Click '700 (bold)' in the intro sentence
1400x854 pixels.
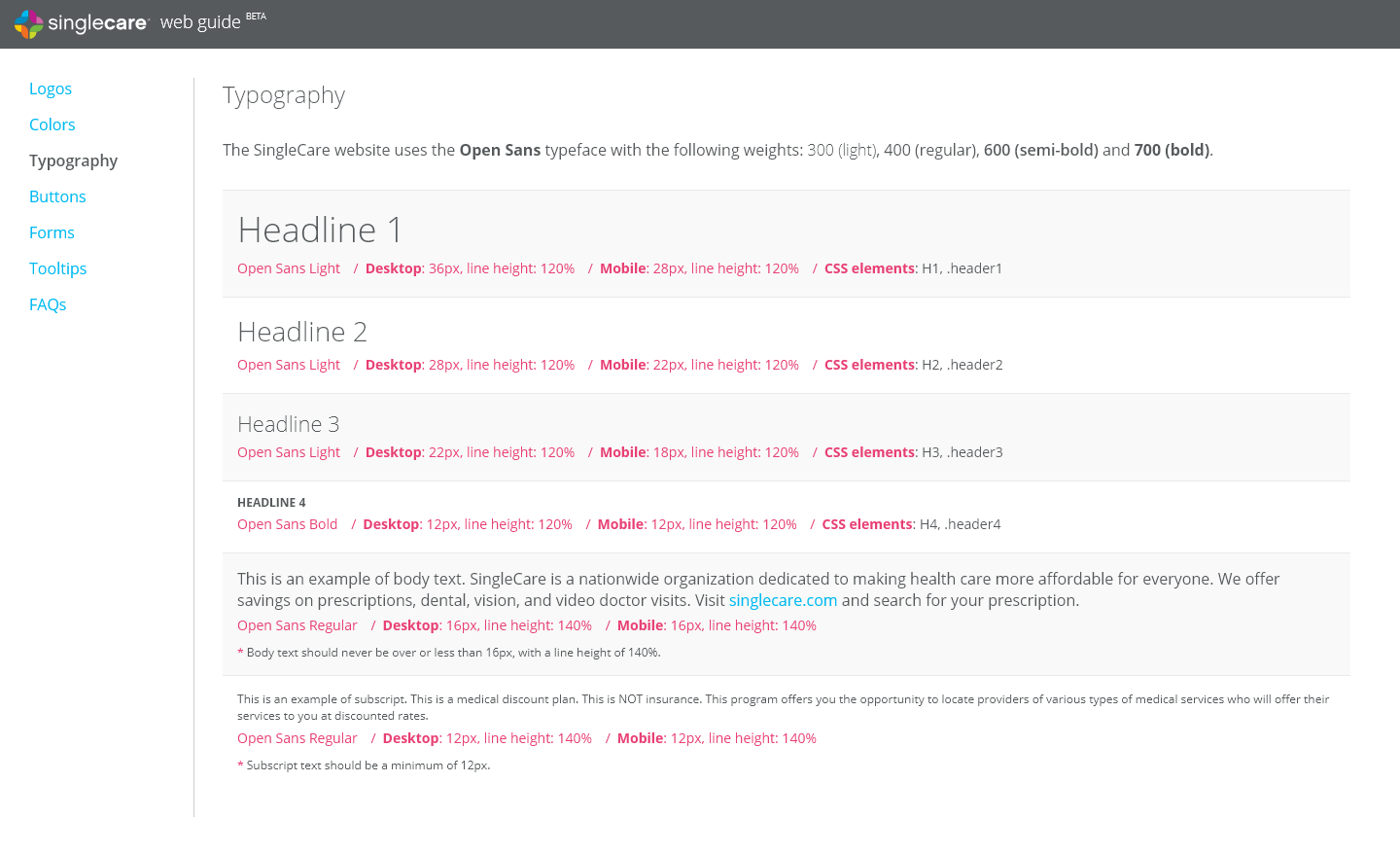click(1172, 150)
